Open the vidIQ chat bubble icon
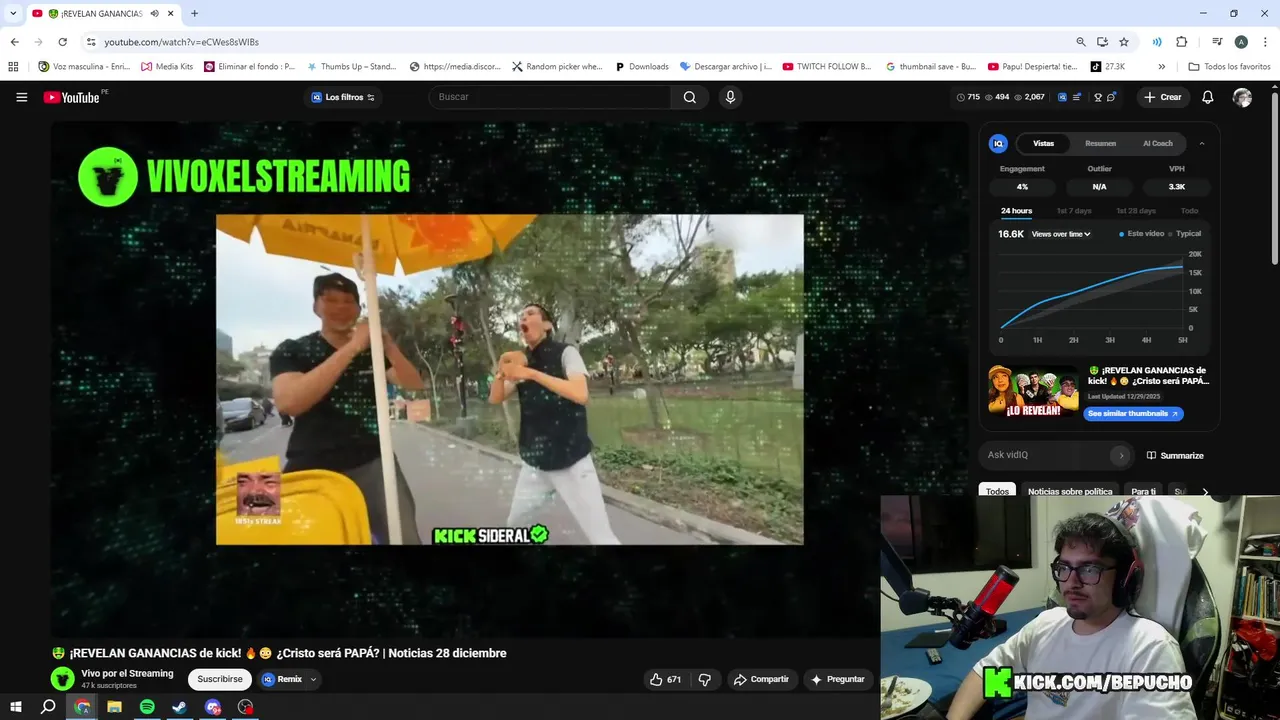Viewport: 1280px width, 720px height. point(1112,97)
